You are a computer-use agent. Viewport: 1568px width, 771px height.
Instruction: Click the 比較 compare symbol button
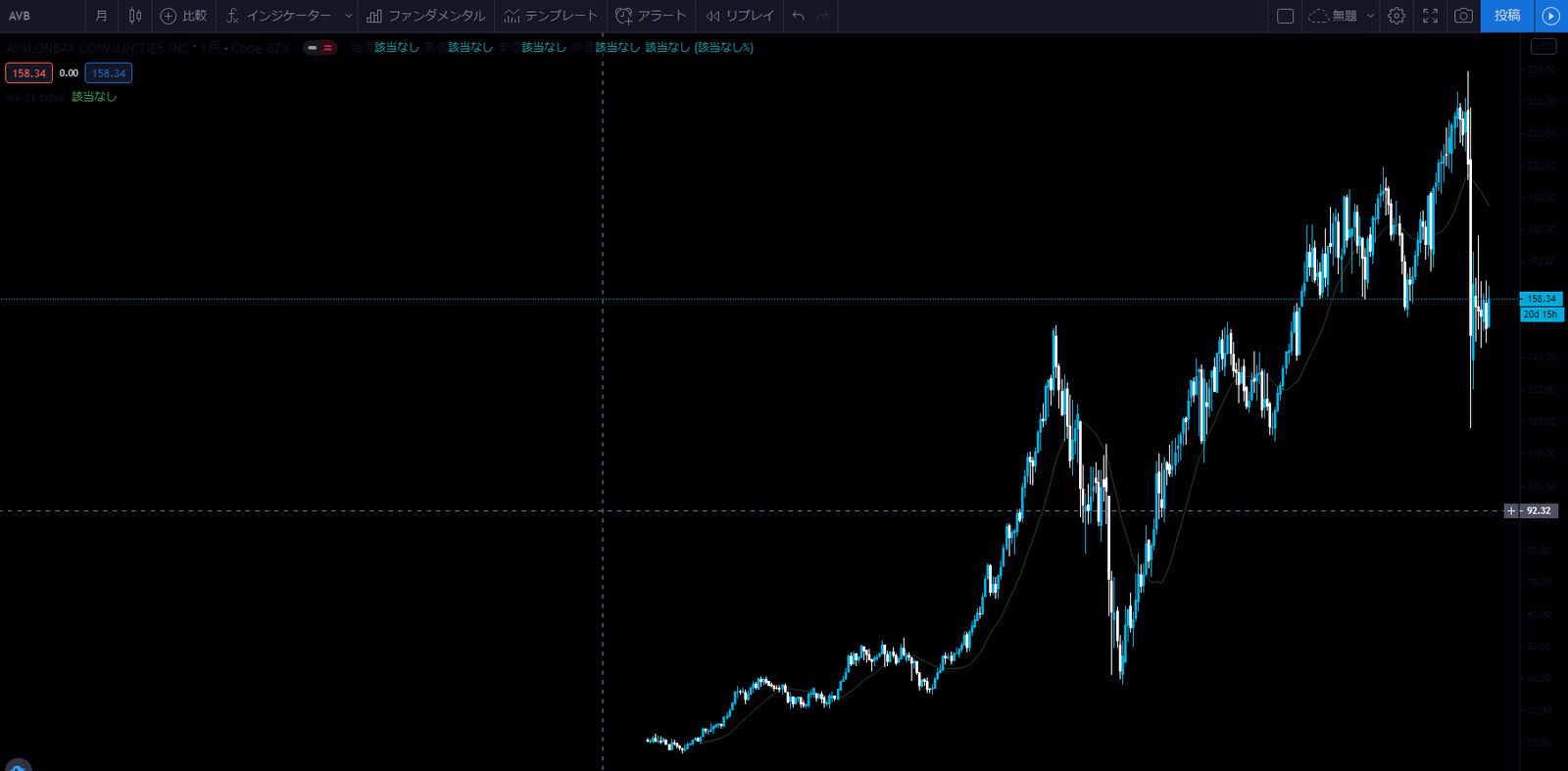pyautogui.click(x=183, y=16)
